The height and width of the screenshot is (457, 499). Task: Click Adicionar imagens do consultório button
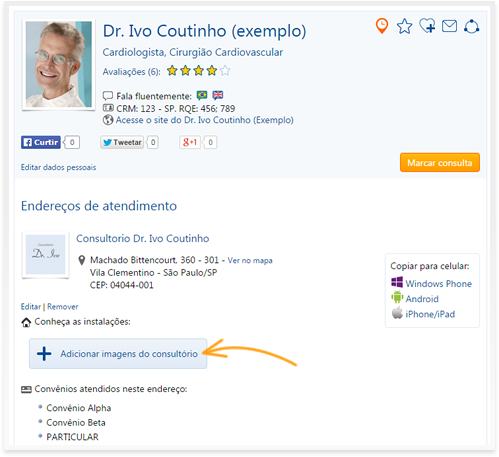point(118,354)
